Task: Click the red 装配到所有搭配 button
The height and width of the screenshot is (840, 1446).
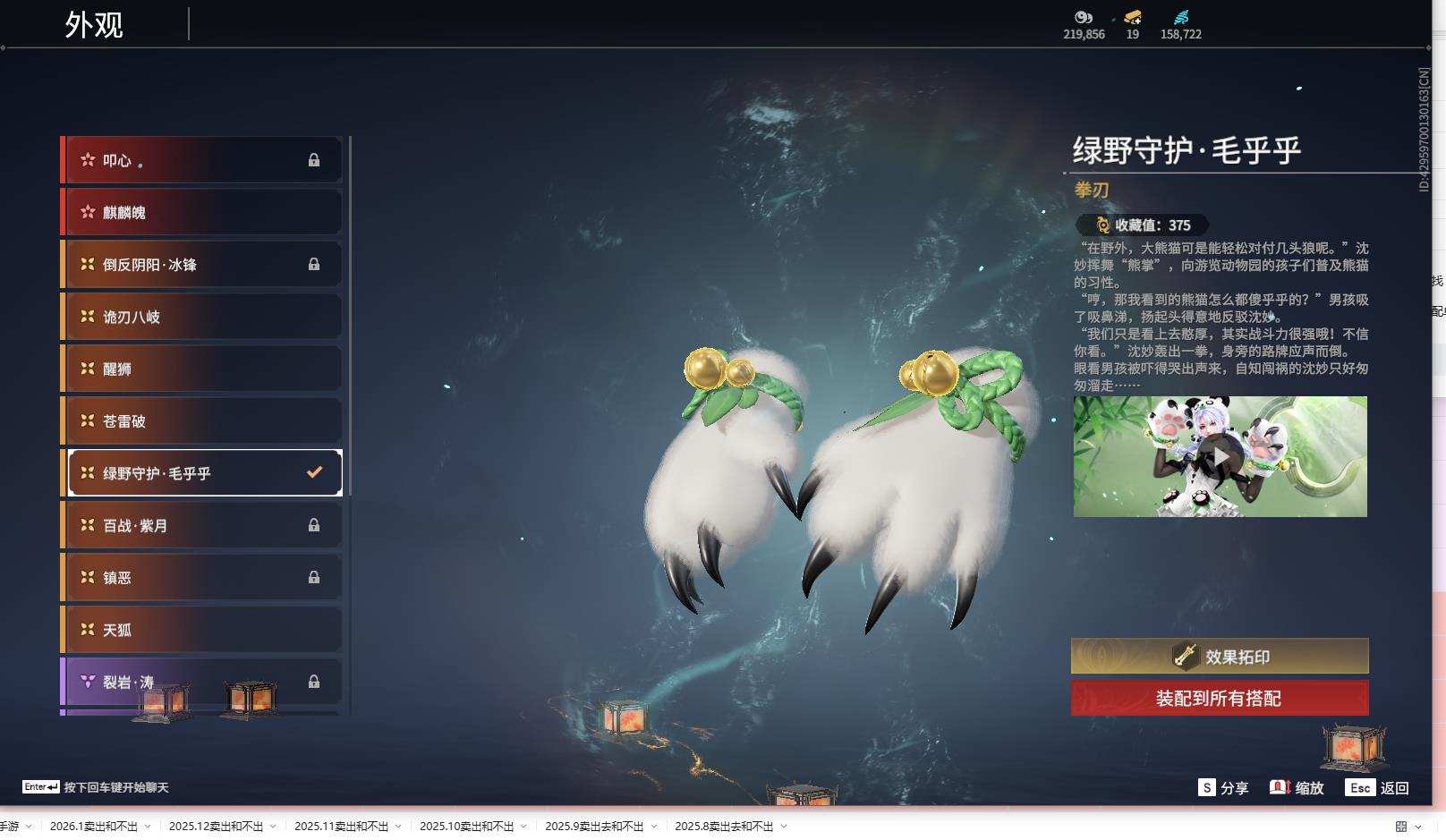Action: tap(1220, 698)
